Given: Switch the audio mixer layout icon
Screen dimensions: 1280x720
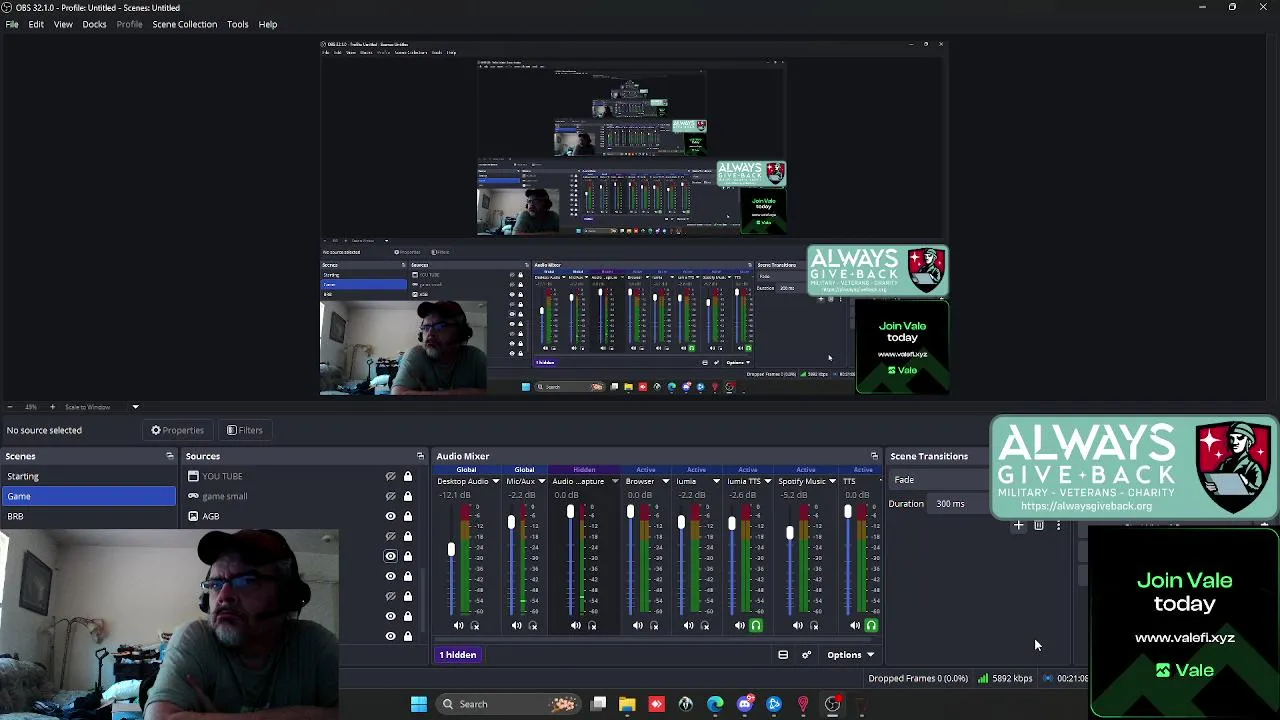Looking at the screenshot, I should [x=783, y=655].
